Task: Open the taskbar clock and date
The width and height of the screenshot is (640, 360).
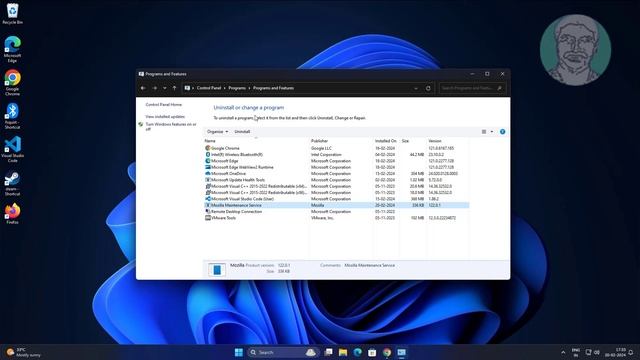Action: tap(616, 352)
